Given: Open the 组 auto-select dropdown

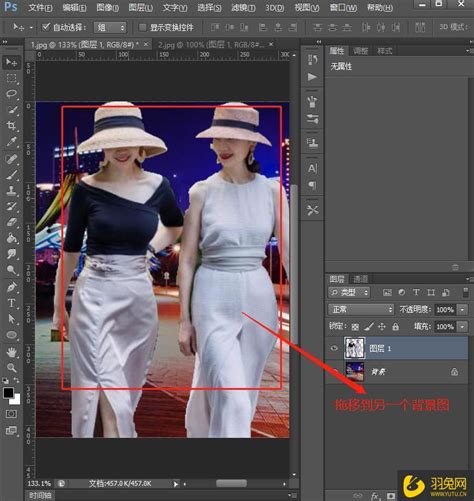Looking at the screenshot, I should point(110,27).
